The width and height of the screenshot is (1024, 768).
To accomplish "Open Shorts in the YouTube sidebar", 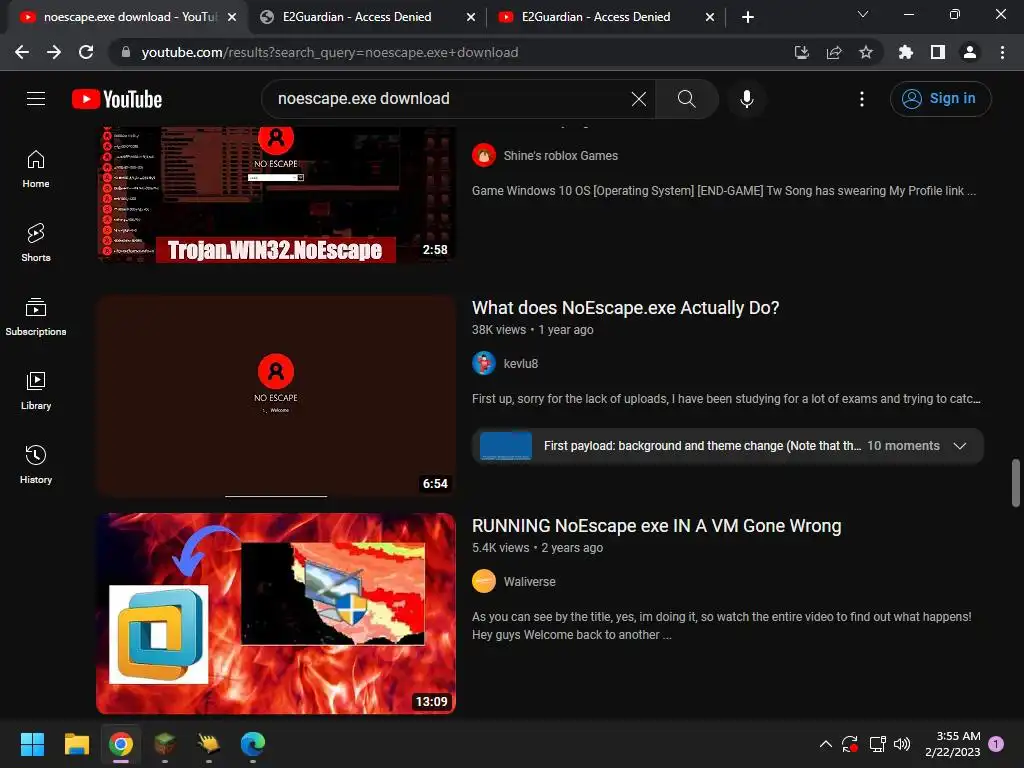I will click(x=36, y=243).
